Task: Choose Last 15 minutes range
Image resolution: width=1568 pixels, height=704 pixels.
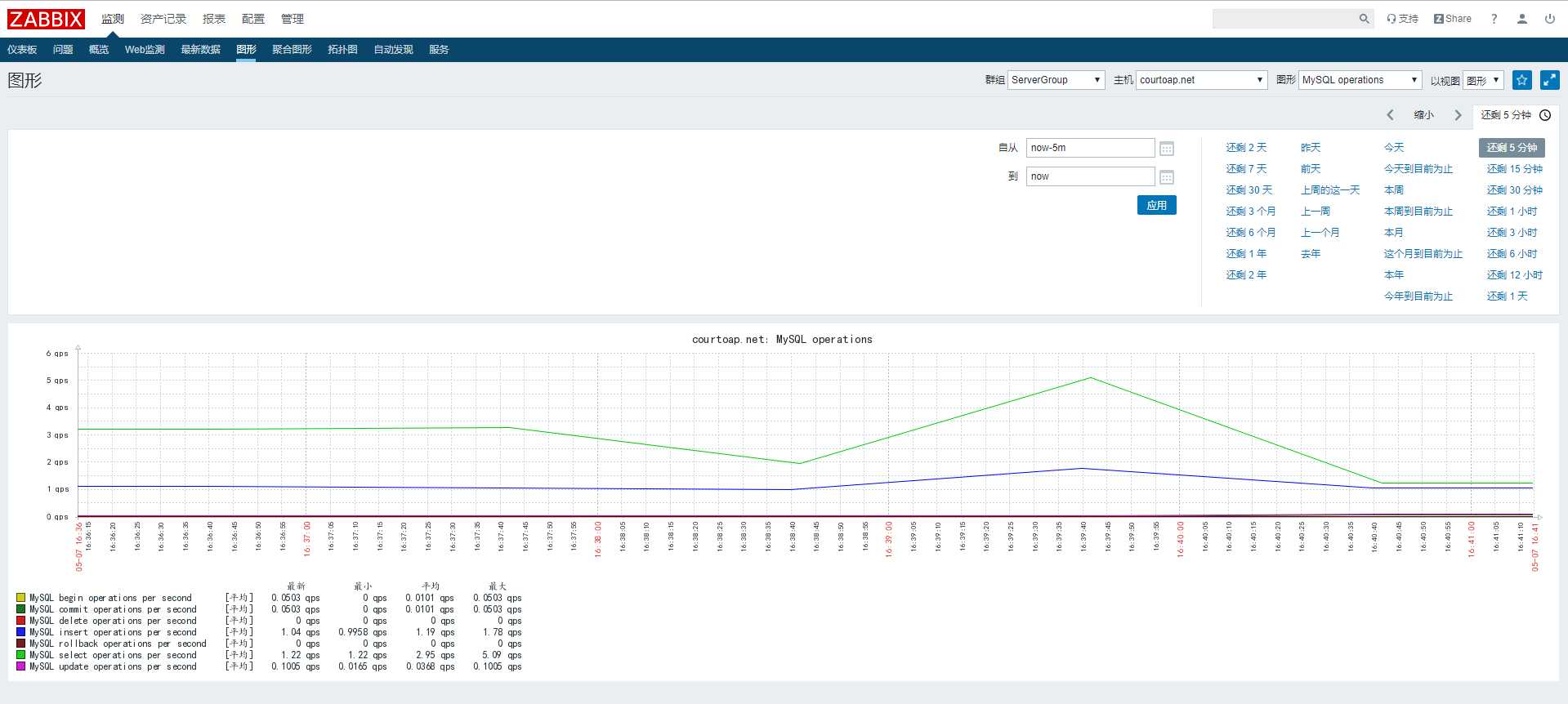Action: (x=1514, y=169)
